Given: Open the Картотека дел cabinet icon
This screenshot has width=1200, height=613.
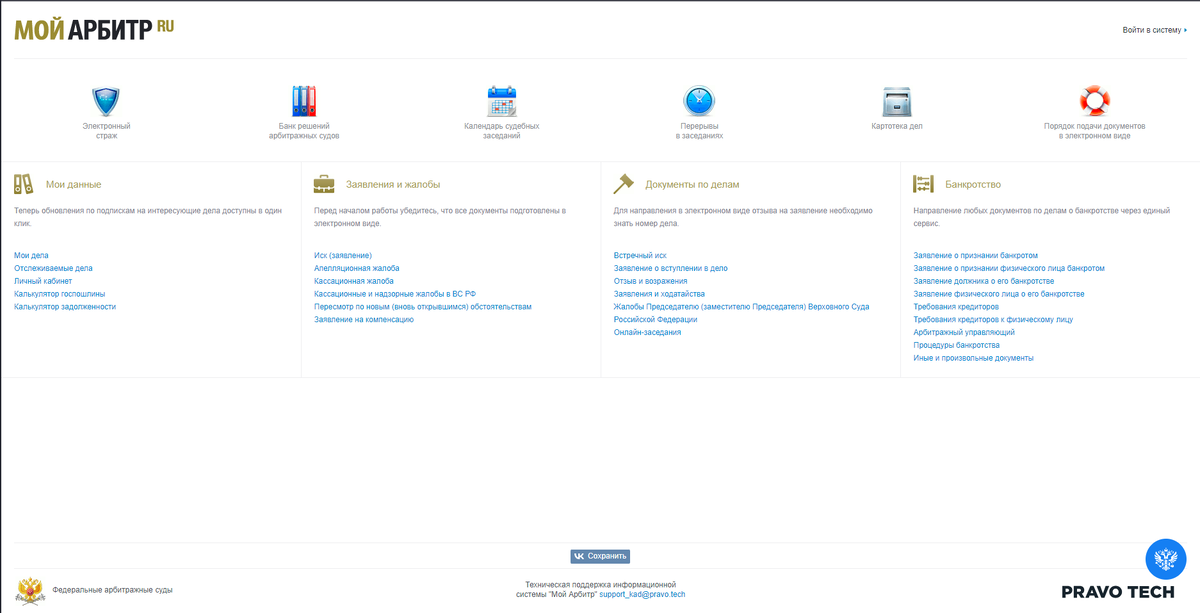Looking at the screenshot, I should point(897,102).
